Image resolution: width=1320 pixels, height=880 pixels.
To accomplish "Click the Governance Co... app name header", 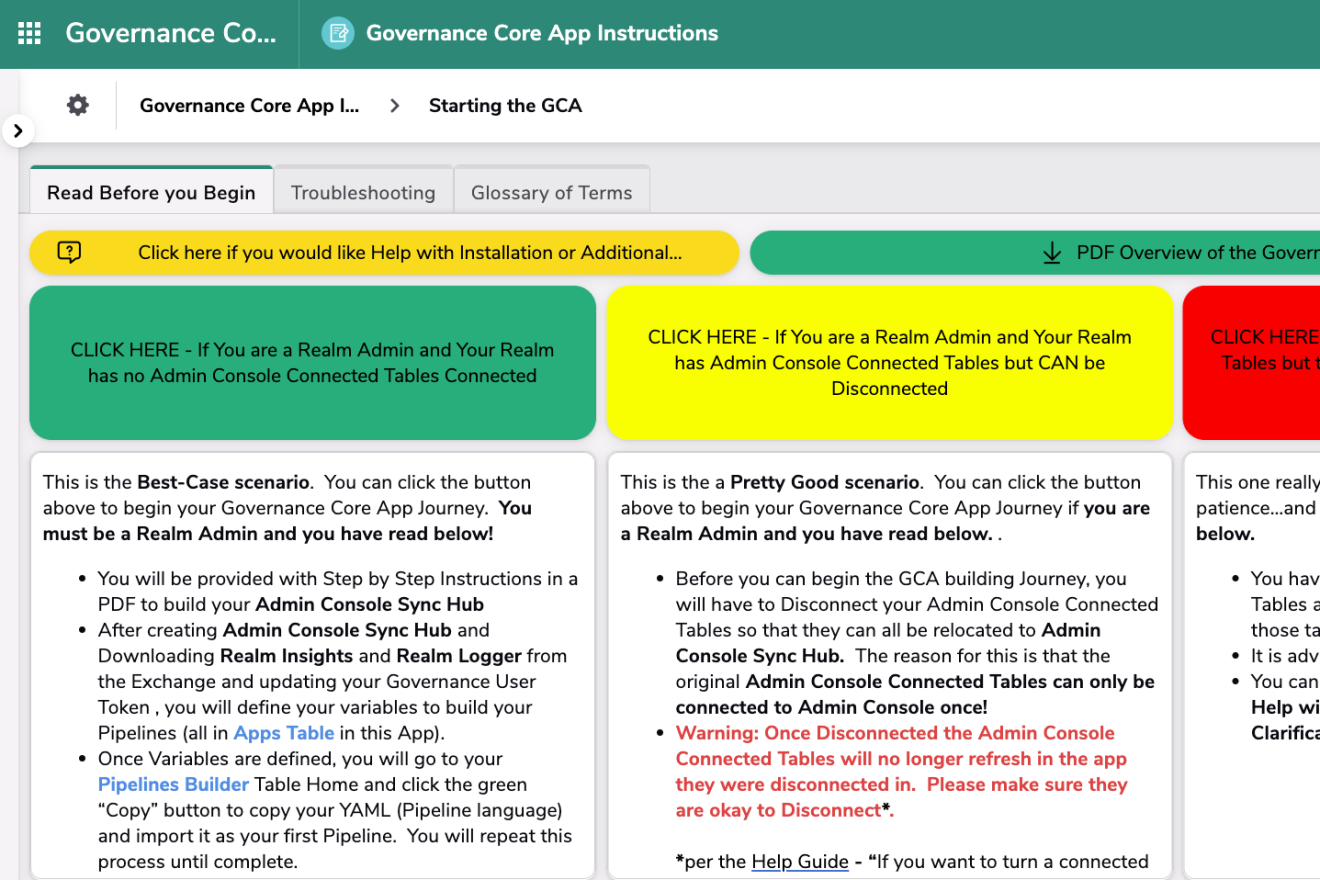I will click(x=170, y=33).
